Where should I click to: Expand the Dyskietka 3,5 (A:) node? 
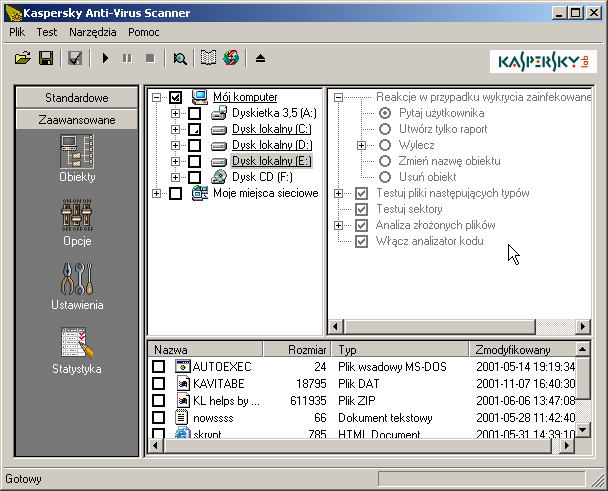click(175, 113)
